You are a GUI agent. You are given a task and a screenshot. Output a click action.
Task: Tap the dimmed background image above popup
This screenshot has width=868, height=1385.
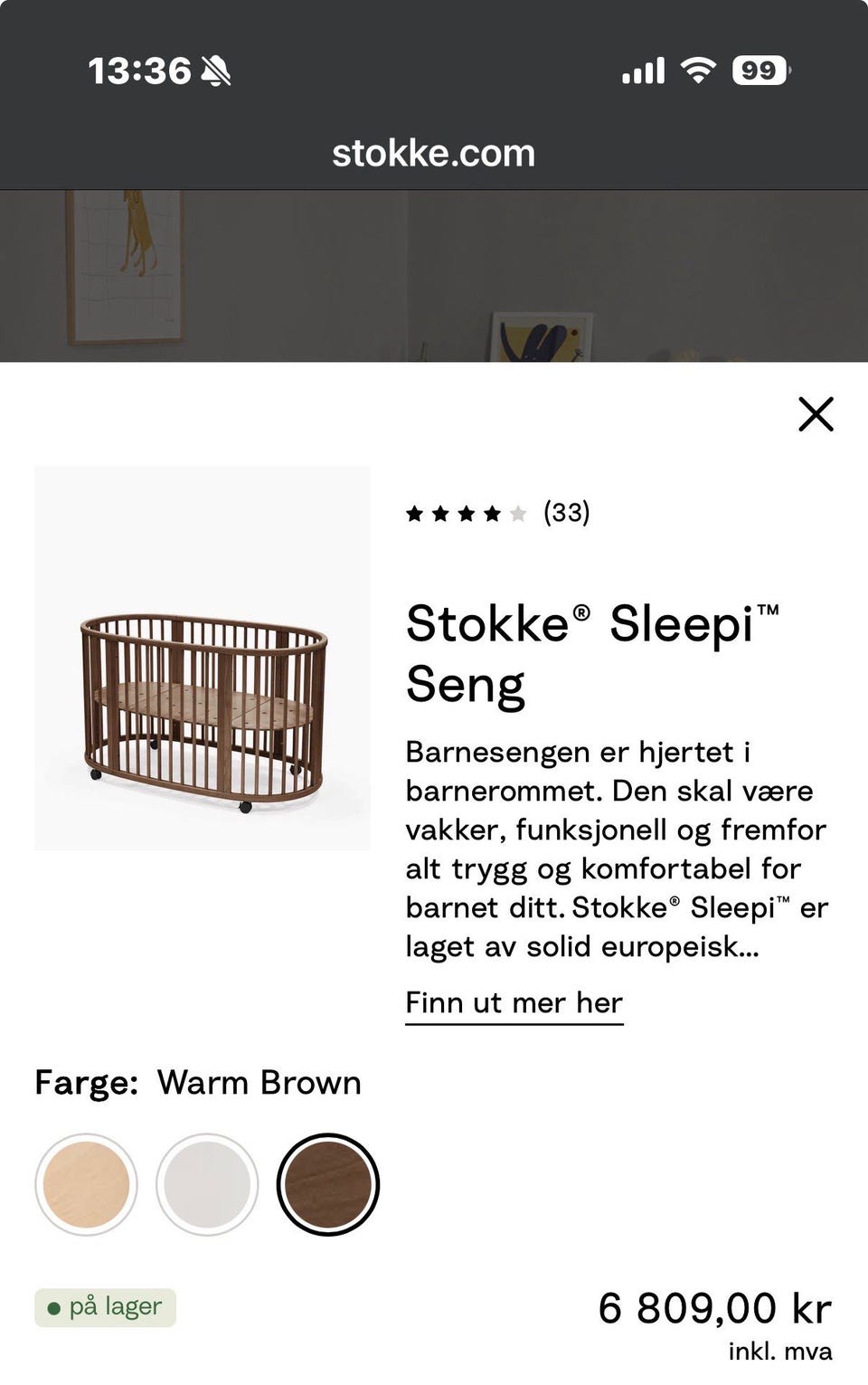point(434,276)
